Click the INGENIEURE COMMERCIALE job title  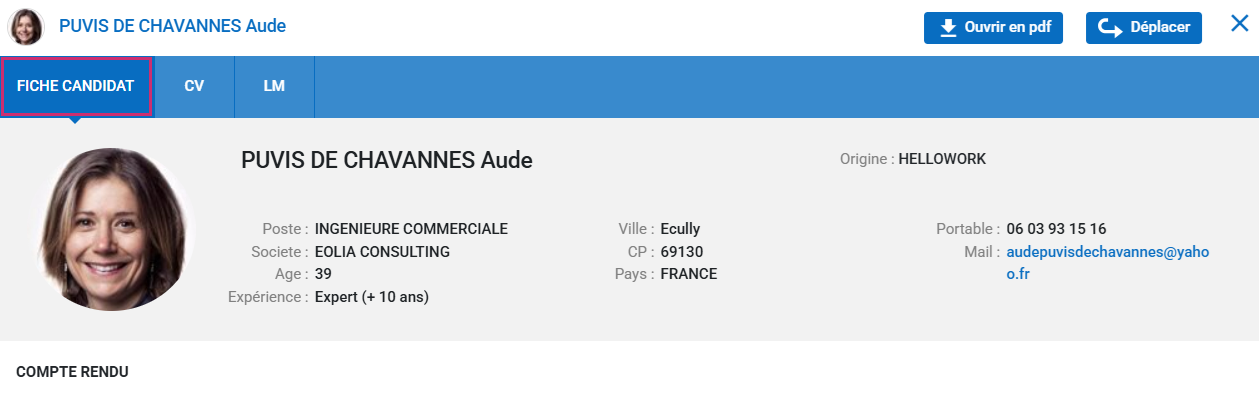coord(411,229)
